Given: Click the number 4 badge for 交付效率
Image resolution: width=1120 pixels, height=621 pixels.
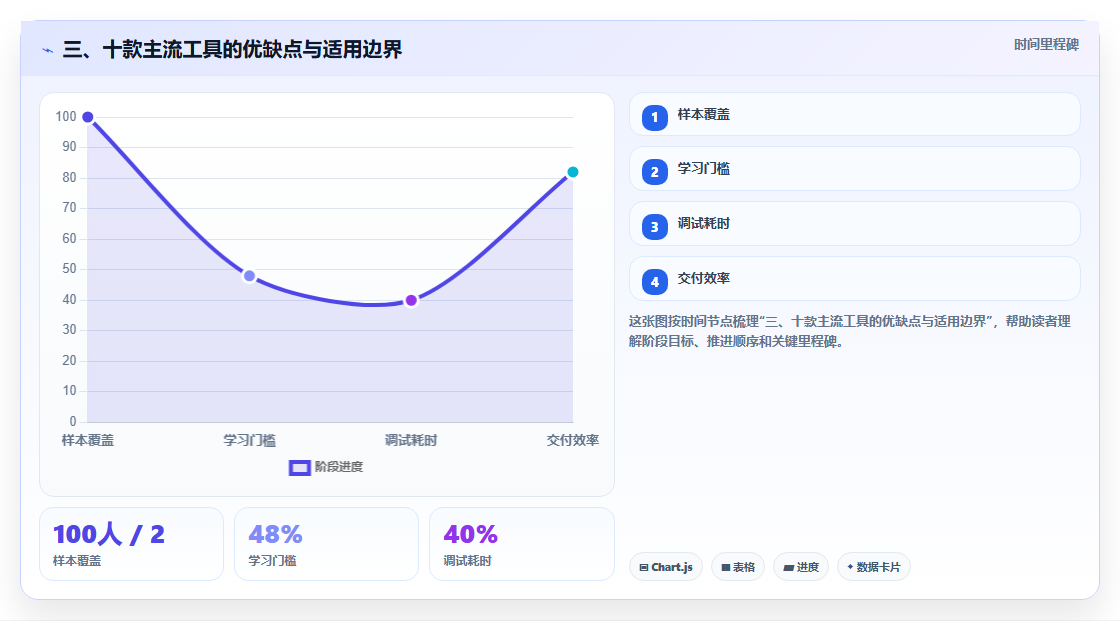Looking at the screenshot, I should click(x=654, y=282).
